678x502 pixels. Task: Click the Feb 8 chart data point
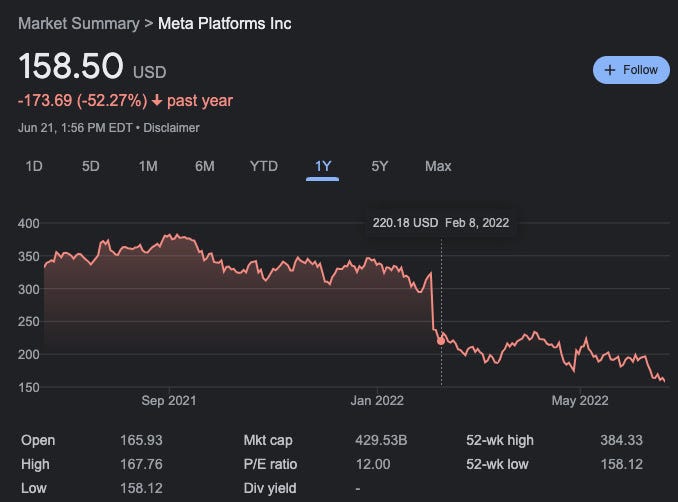coord(441,341)
